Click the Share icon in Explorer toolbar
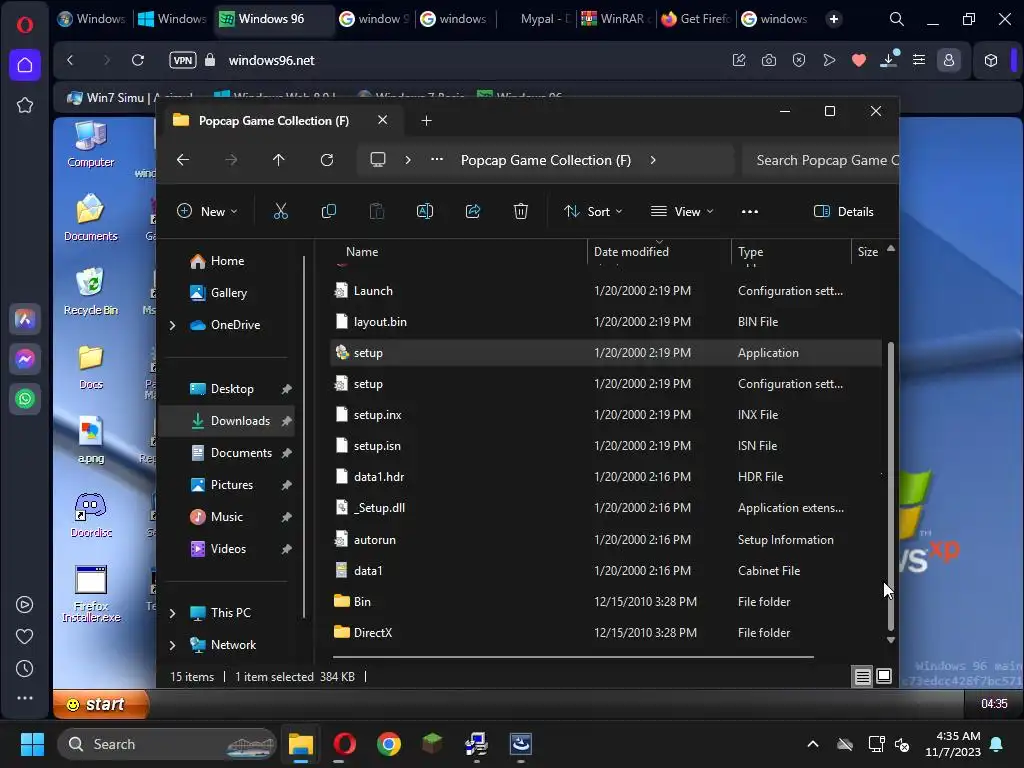 [473, 211]
